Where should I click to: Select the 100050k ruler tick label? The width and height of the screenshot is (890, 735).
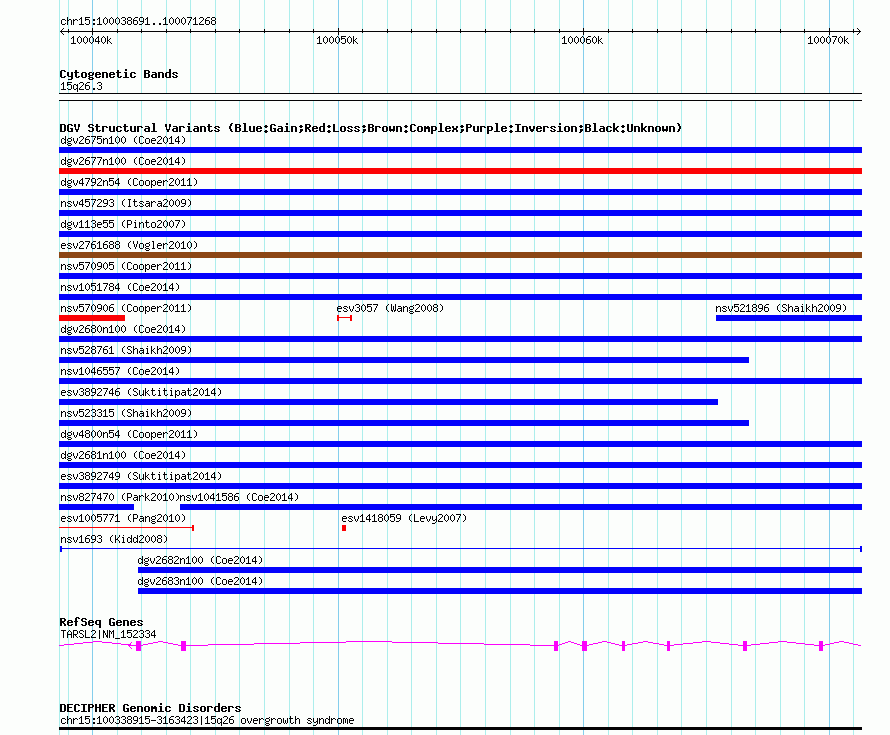point(337,40)
